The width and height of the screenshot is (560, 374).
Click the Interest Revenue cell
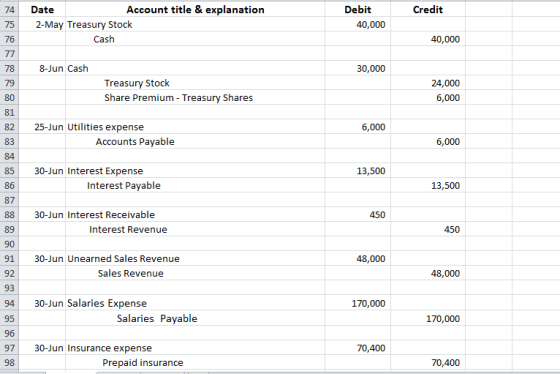click(x=195, y=229)
